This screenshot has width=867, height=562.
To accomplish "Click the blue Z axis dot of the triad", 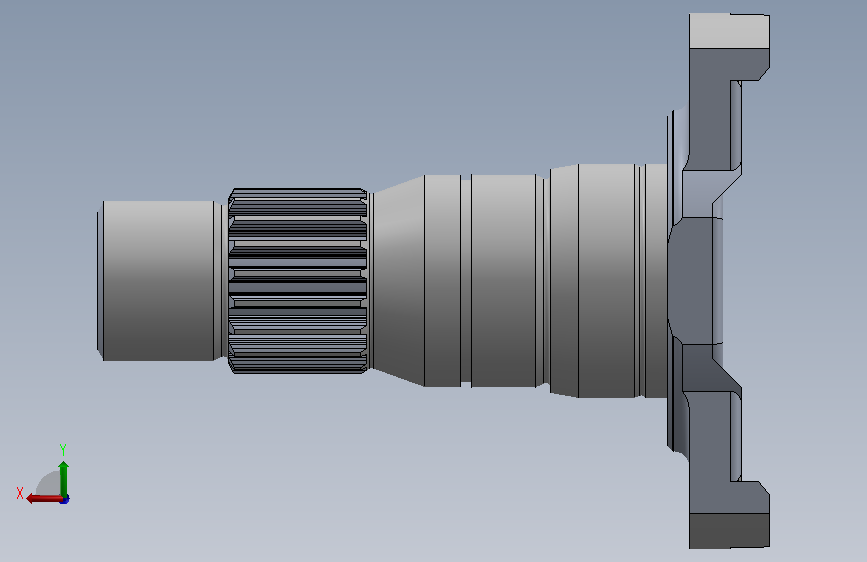I will click(x=65, y=500).
